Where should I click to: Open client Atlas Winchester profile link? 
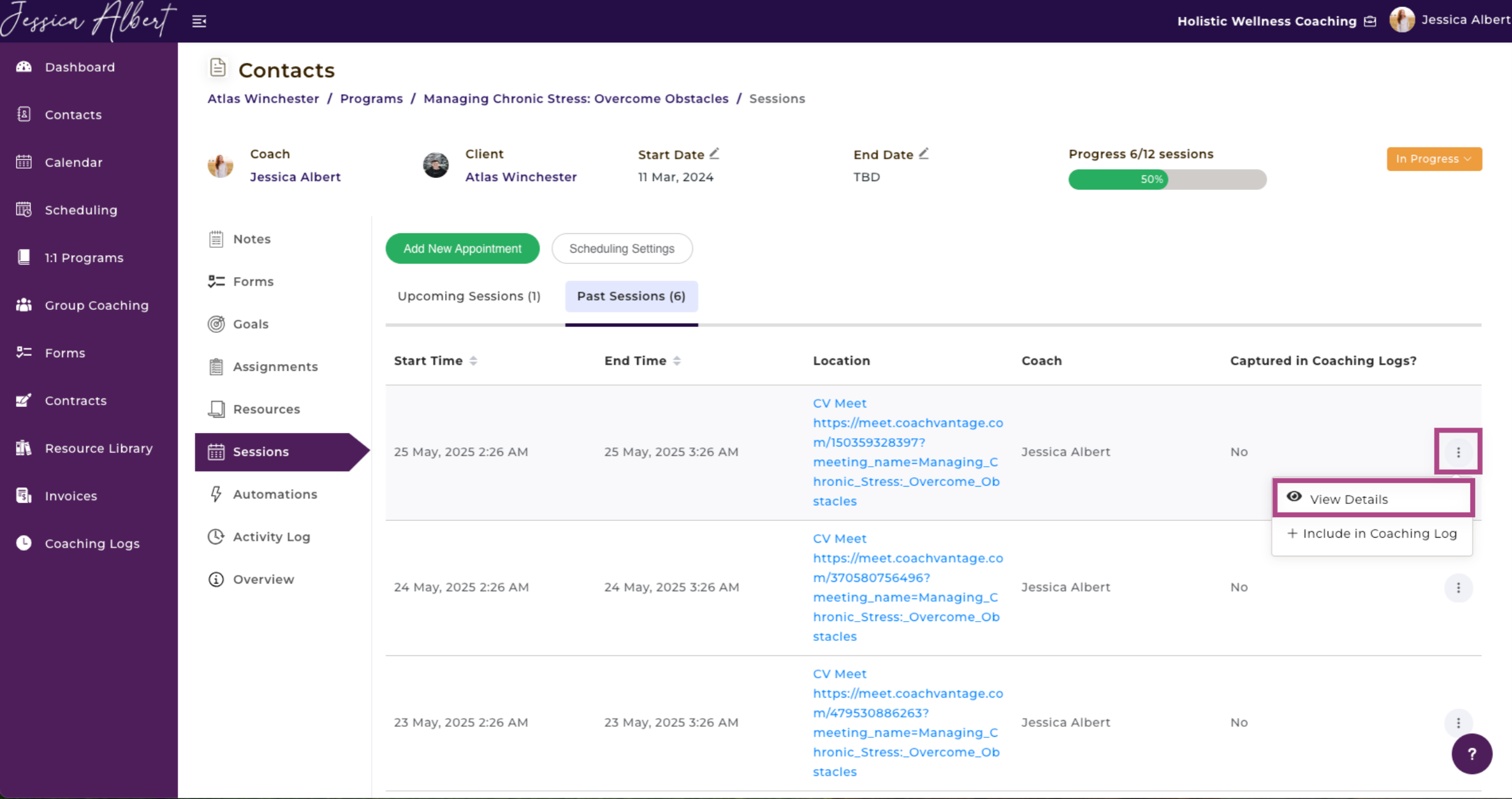[521, 177]
